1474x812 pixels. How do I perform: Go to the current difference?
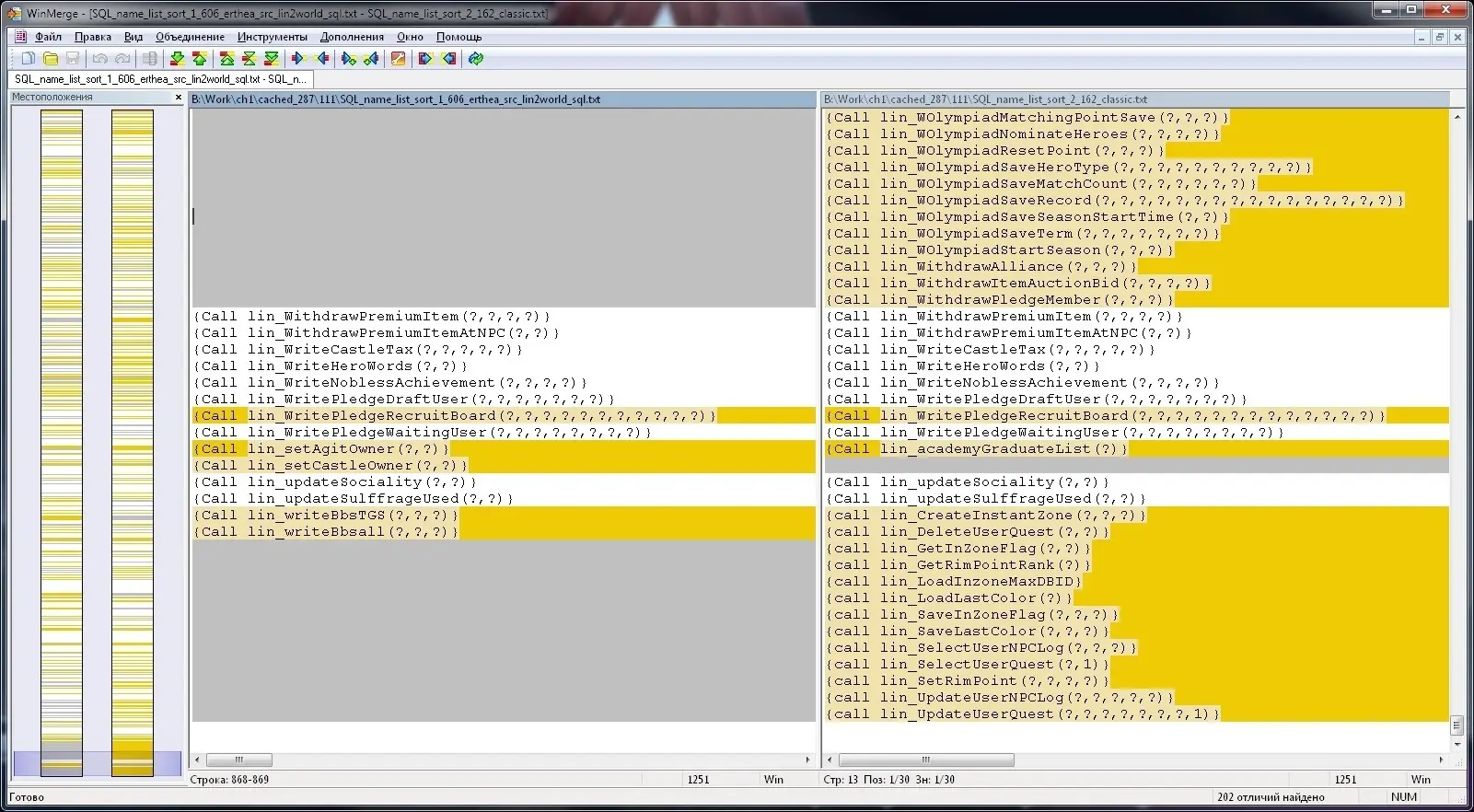[249, 59]
